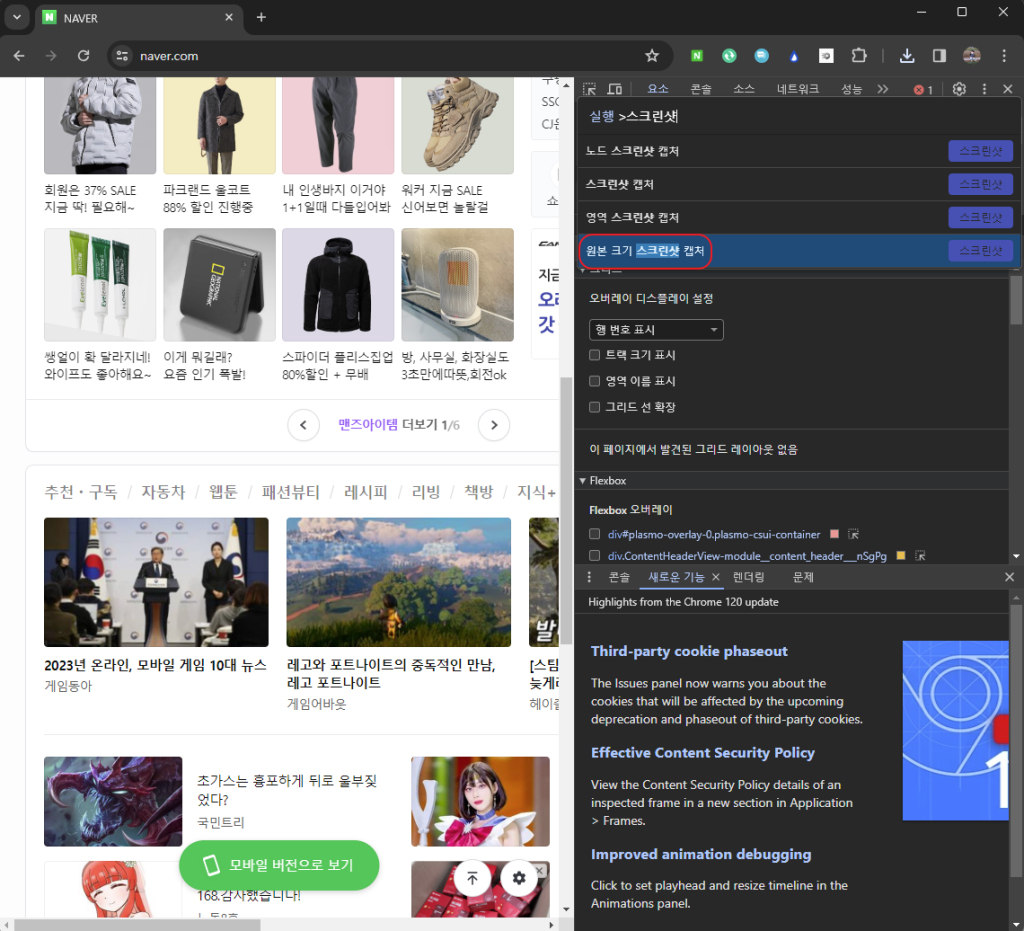Image resolution: width=1024 pixels, height=931 pixels.
Task: Show next 맨즈아이템 page
Action: click(494, 425)
